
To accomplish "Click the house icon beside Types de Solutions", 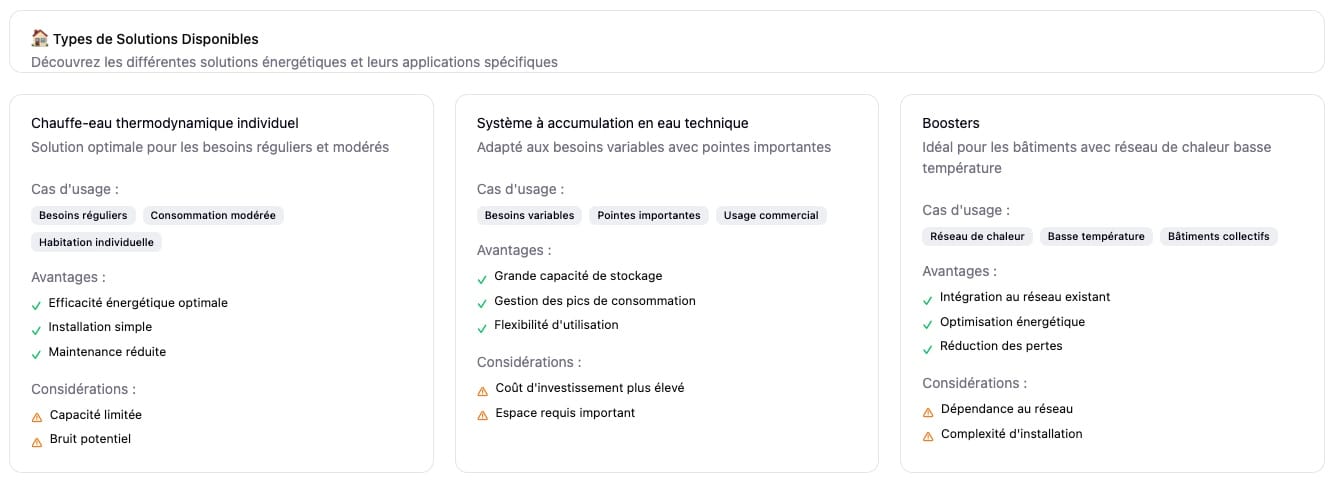I will coord(40,39).
